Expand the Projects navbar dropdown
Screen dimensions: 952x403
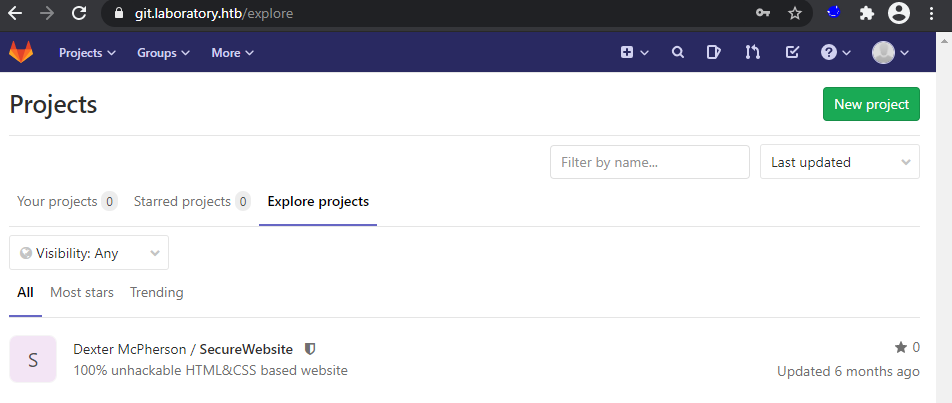[x=87, y=53]
